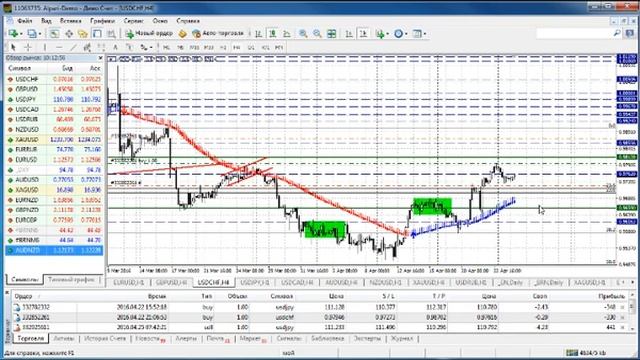Select the M1 timeframe button
Screen dimensions: 640x360
click(x=166, y=47)
